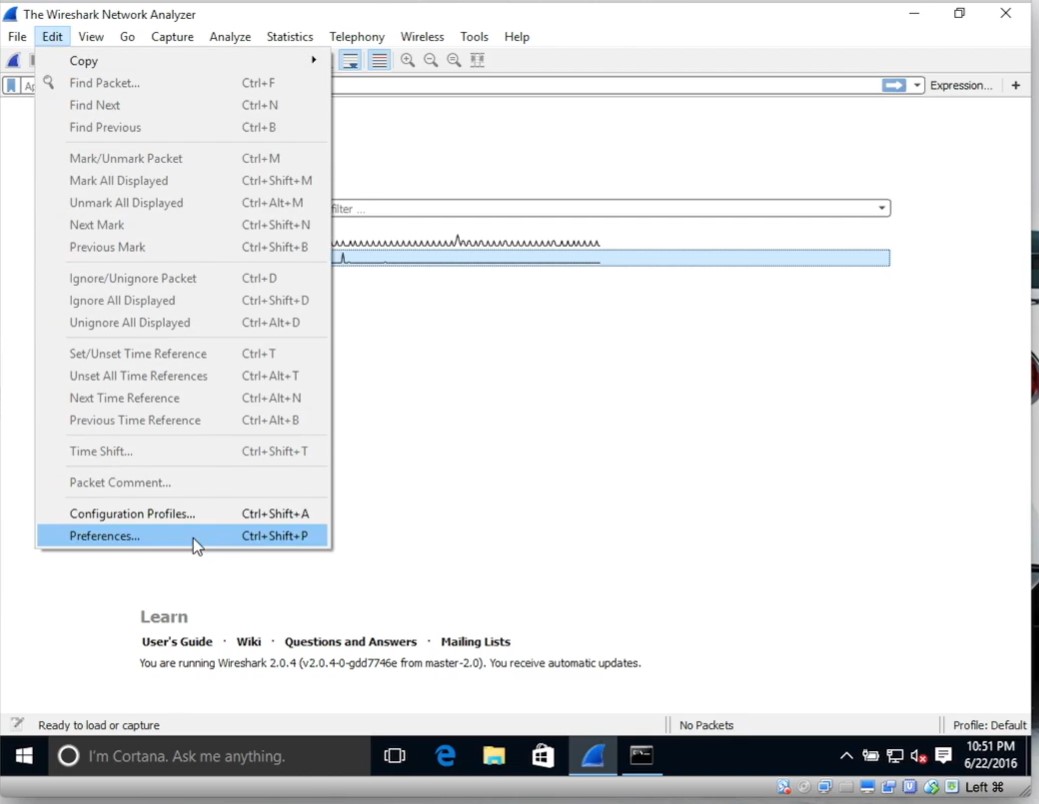Expand the capture filter dropdown arrow
Screen dimensions: 1039x804
[881, 209]
